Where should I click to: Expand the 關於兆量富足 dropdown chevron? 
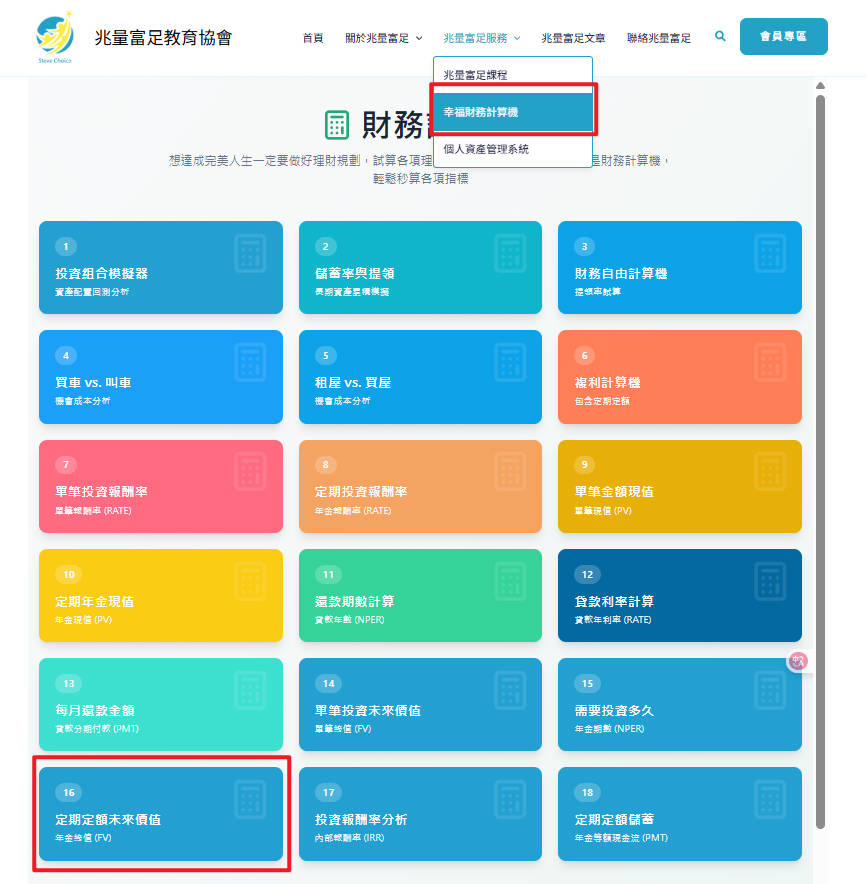417,36
